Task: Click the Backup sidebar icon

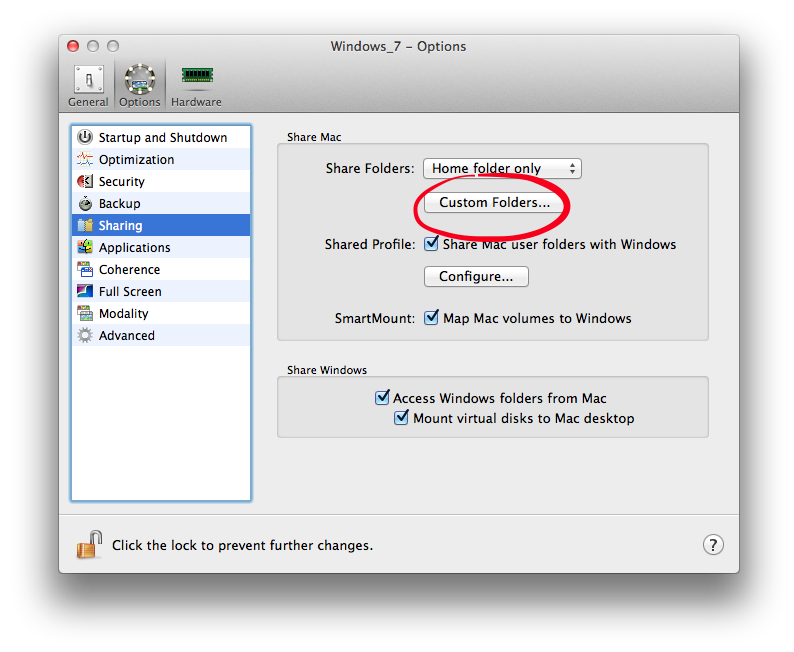Action: pyautogui.click(x=85, y=203)
